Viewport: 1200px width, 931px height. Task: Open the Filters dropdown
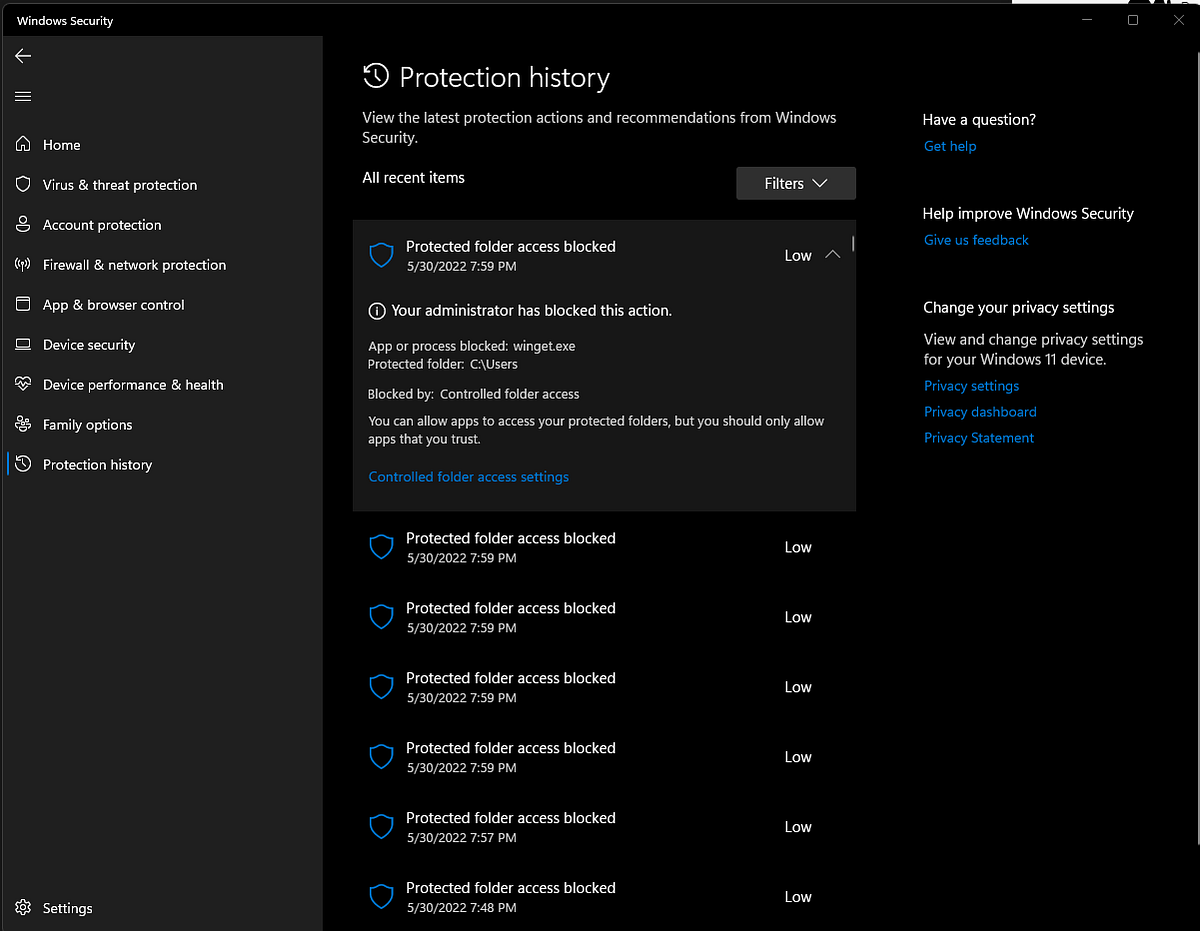tap(795, 183)
